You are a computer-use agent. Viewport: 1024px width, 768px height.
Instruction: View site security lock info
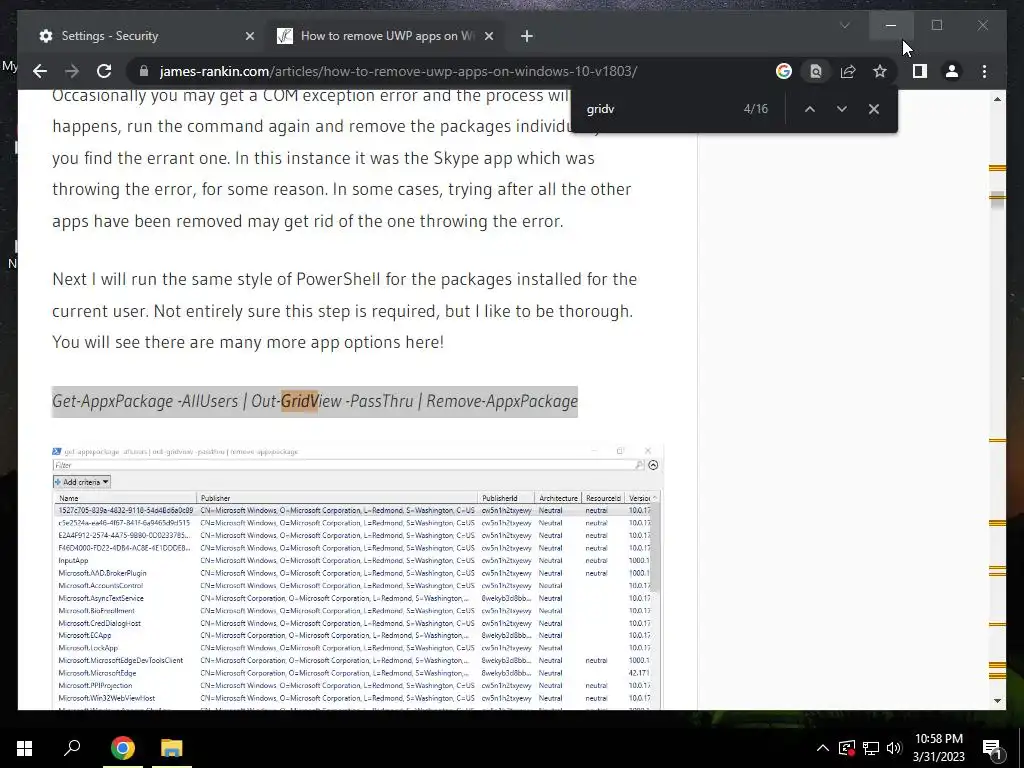point(144,71)
